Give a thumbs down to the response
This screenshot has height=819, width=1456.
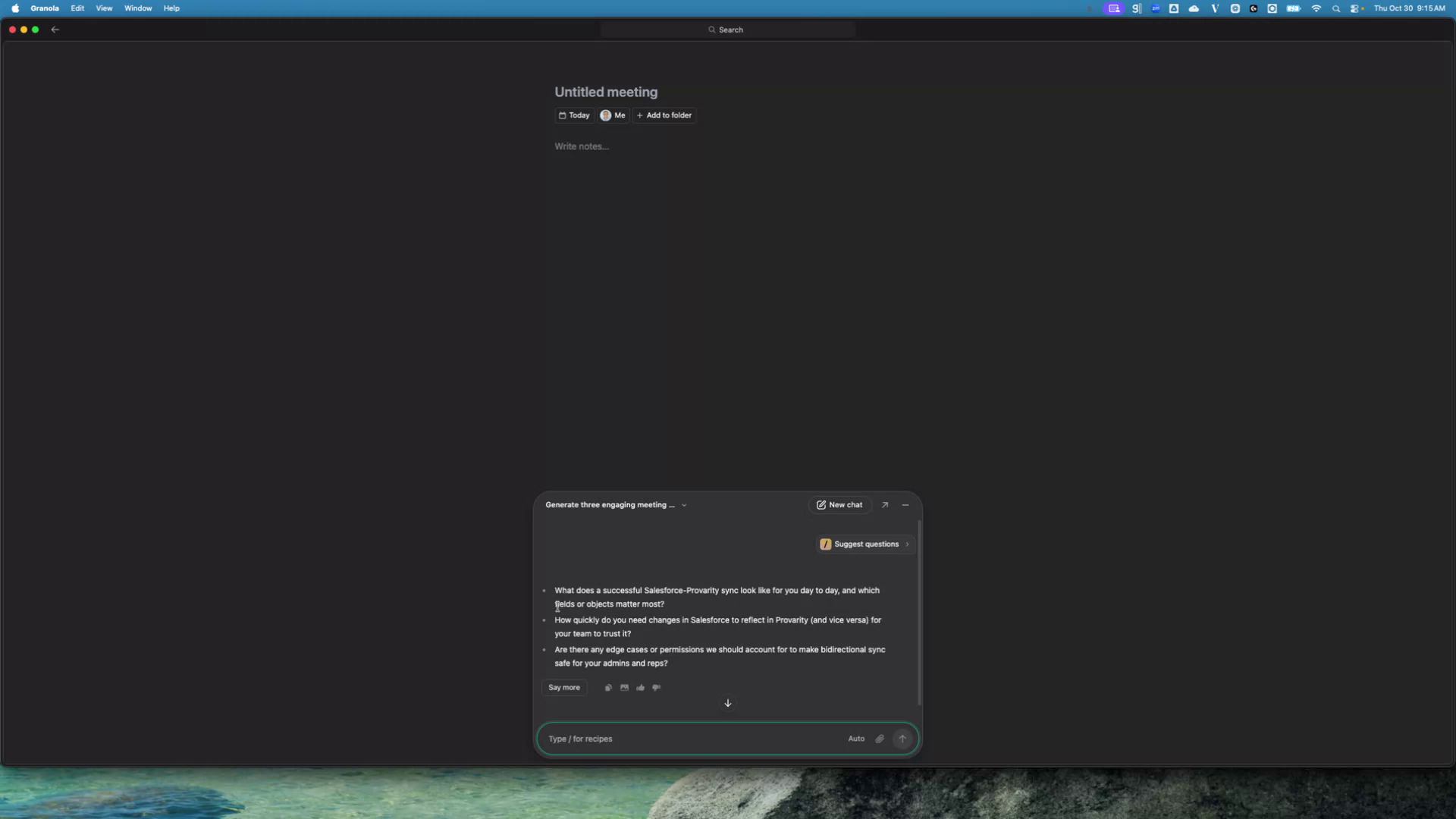coord(657,688)
